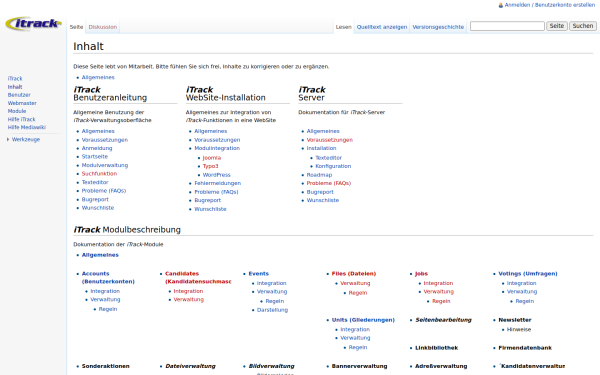This screenshot has height=375, width=600.
Task: Open Verwaltung under Votings
Action: pyautogui.click(x=522, y=292)
